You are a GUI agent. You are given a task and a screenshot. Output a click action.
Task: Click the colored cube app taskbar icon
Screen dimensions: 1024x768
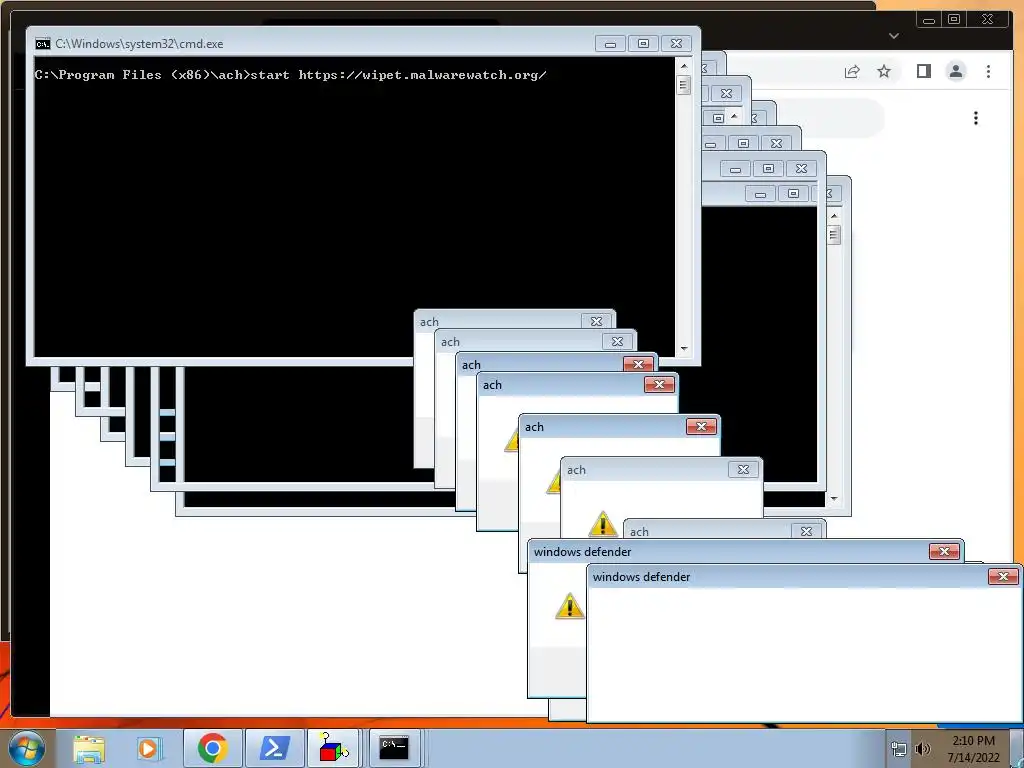[x=334, y=748]
